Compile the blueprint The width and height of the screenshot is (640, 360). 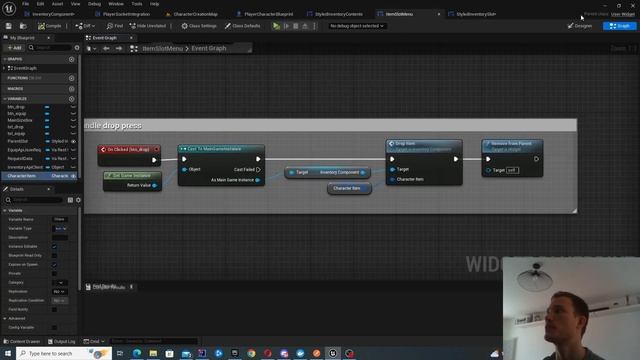49,26
